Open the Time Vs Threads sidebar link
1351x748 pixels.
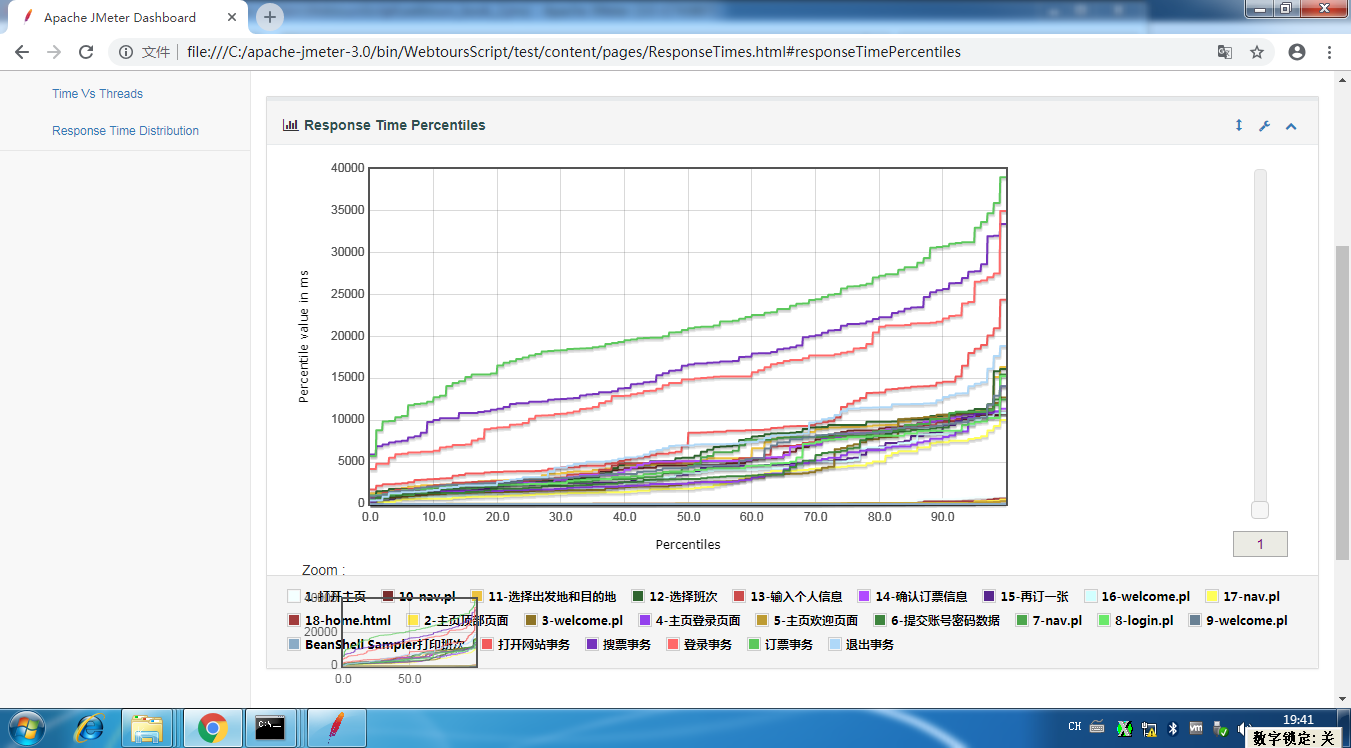(x=97, y=94)
